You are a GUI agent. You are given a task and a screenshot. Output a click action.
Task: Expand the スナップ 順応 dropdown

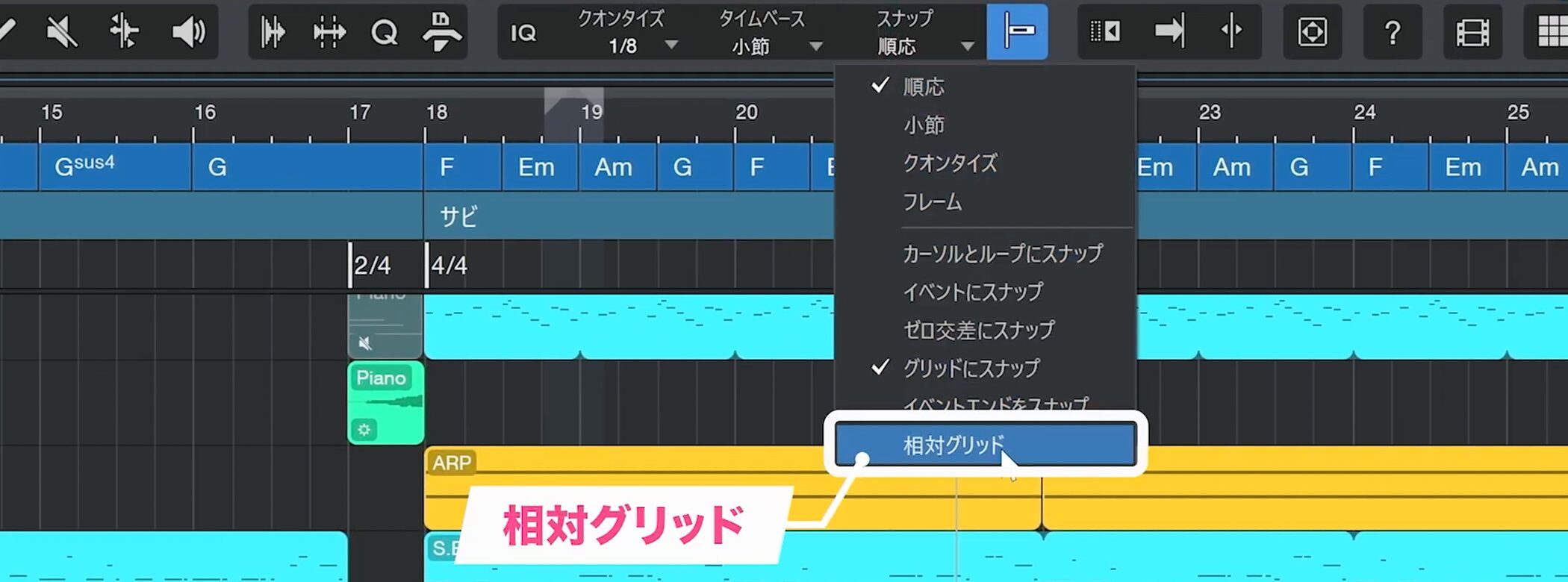pyautogui.click(x=924, y=34)
